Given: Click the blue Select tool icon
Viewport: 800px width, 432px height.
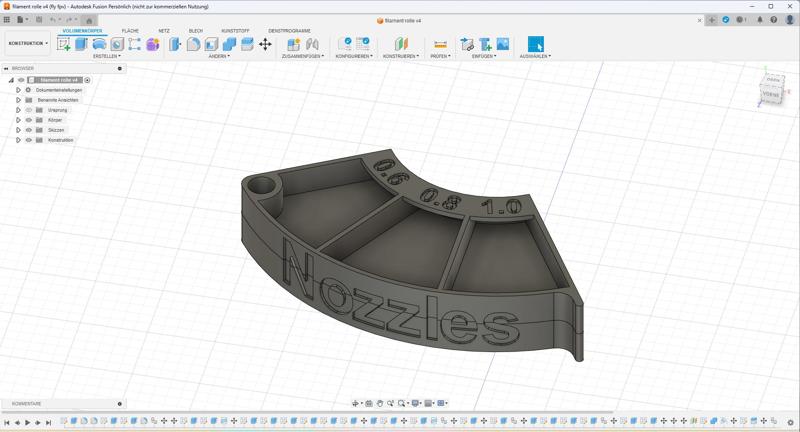Looking at the screenshot, I should [536, 44].
